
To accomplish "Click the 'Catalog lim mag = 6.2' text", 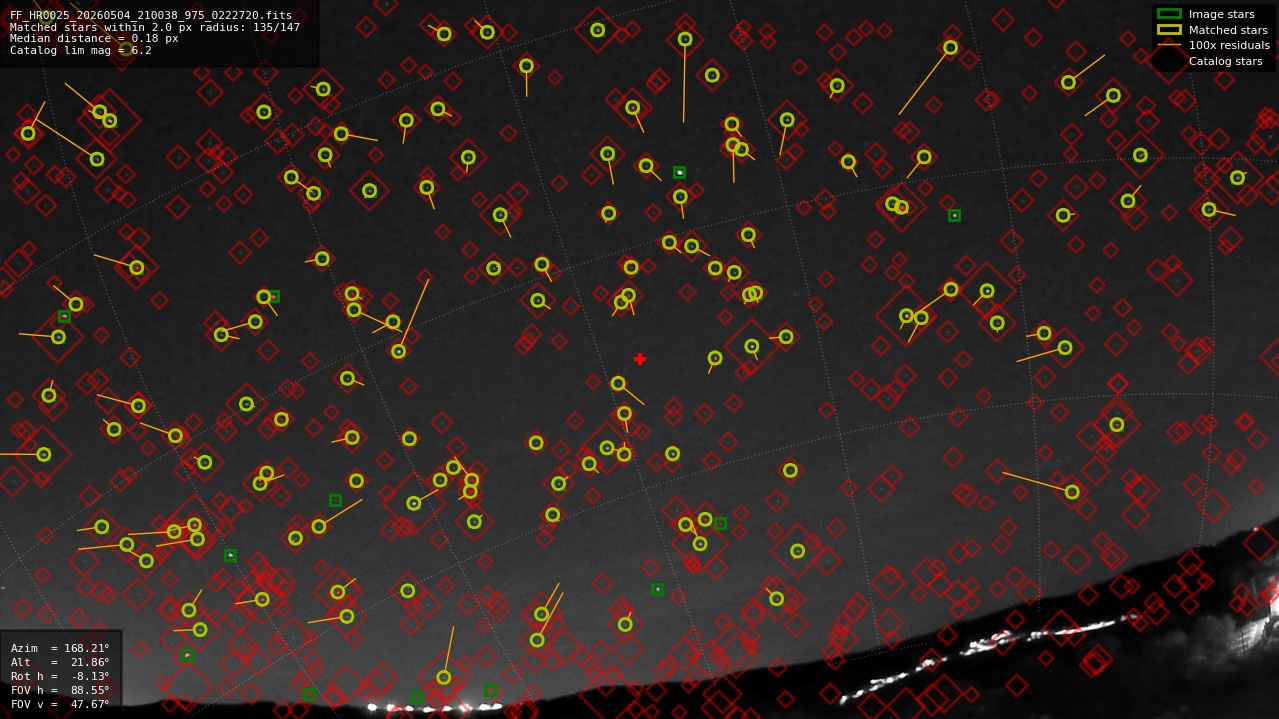I will (x=81, y=50).
